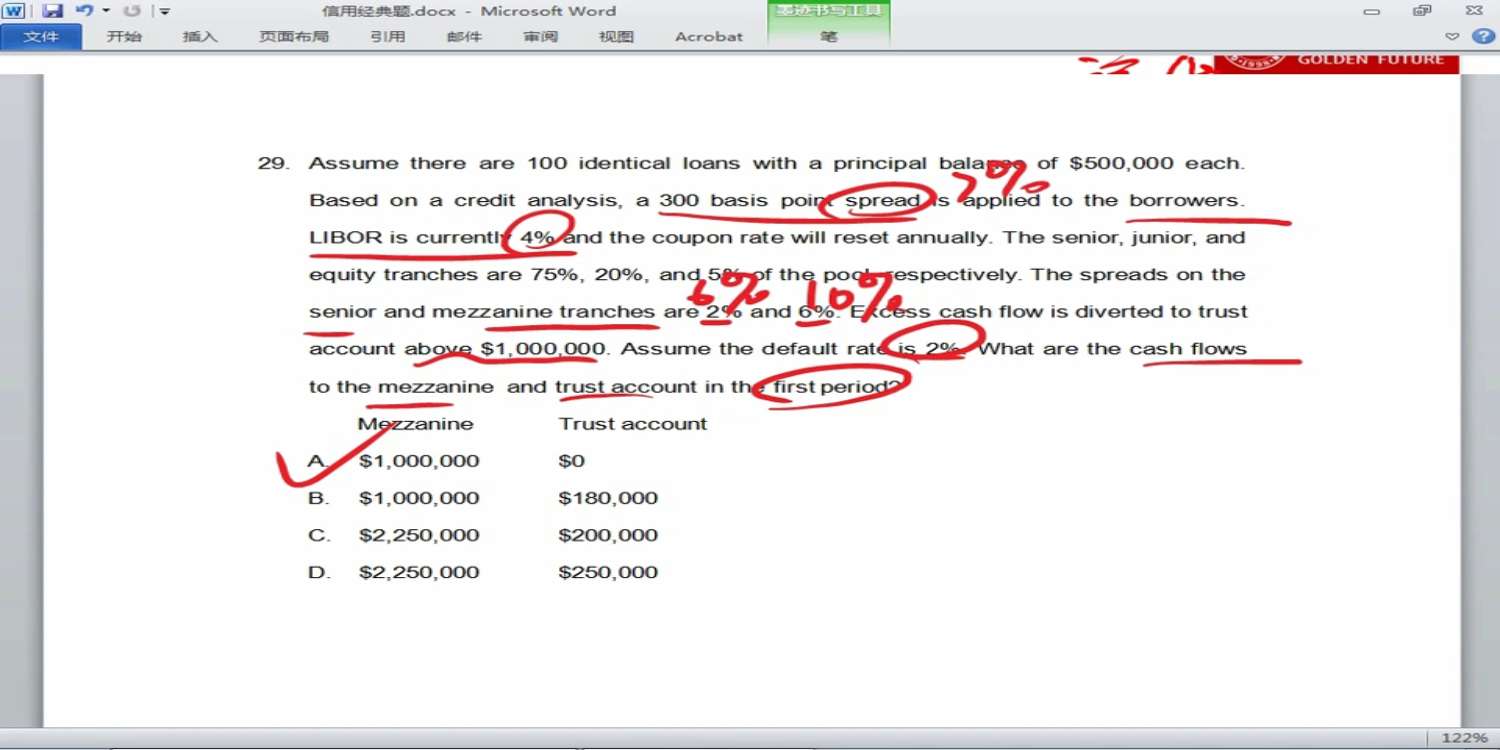Select the 笔 (Pens) ink tools tab

(x=829, y=37)
